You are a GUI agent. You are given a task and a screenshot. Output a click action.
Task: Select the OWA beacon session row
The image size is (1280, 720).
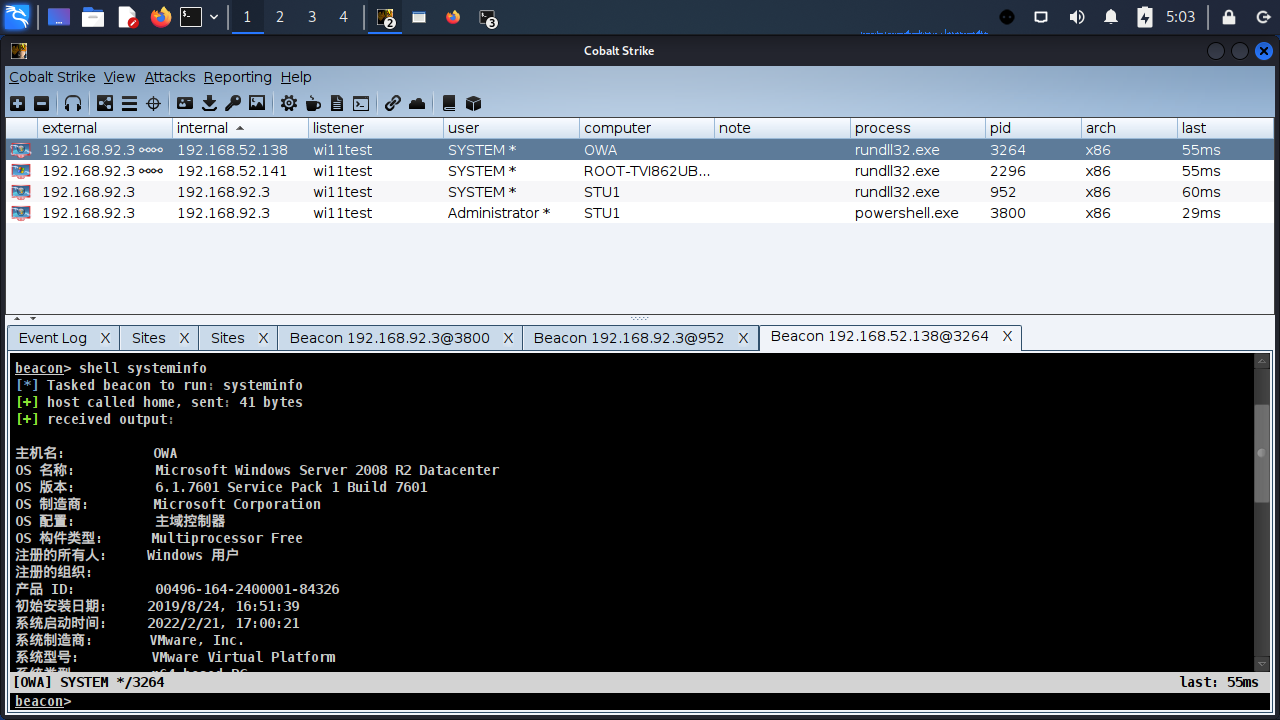click(640, 150)
